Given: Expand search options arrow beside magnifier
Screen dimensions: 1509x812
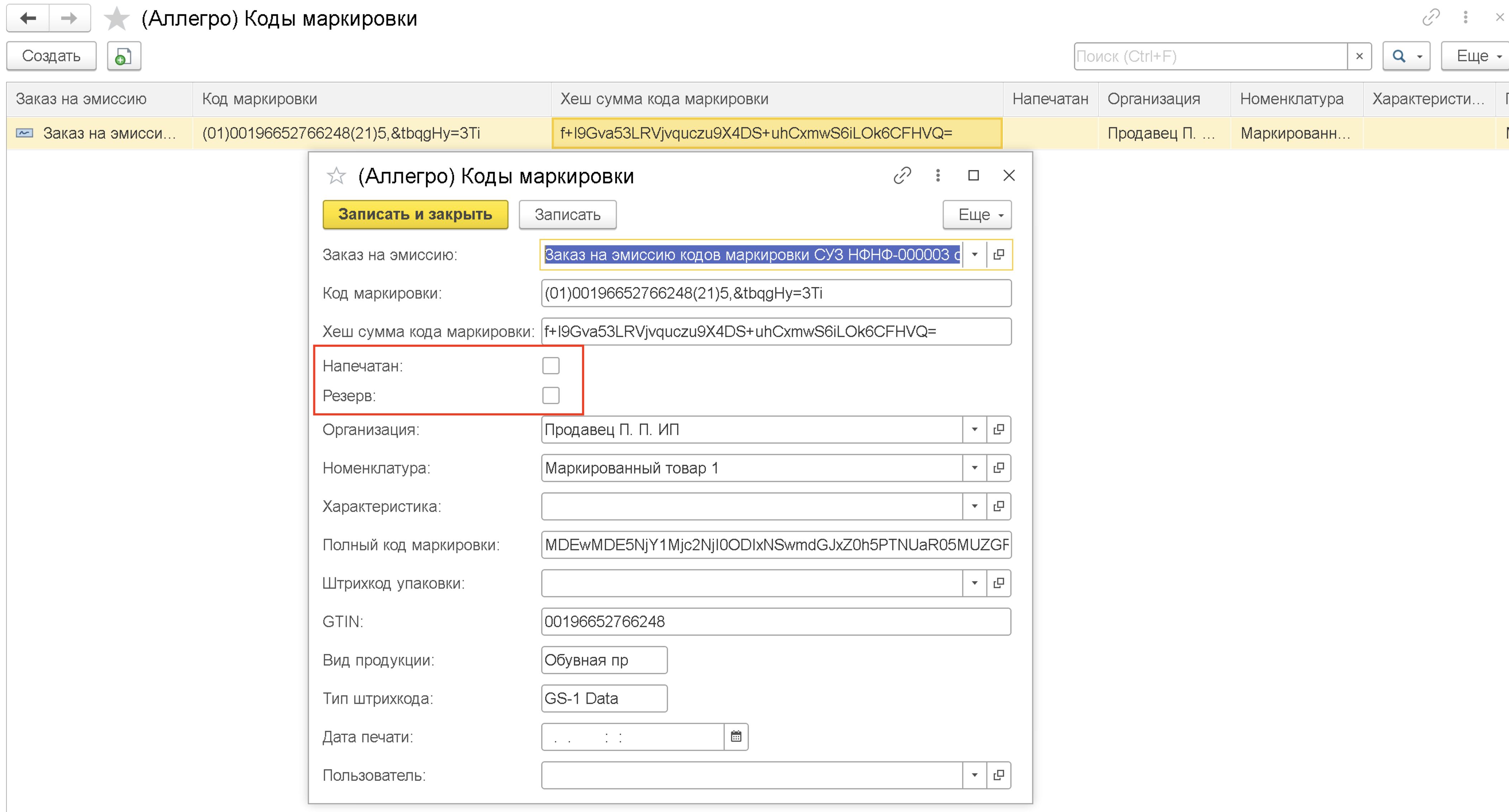Looking at the screenshot, I should pyautogui.click(x=1420, y=56).
